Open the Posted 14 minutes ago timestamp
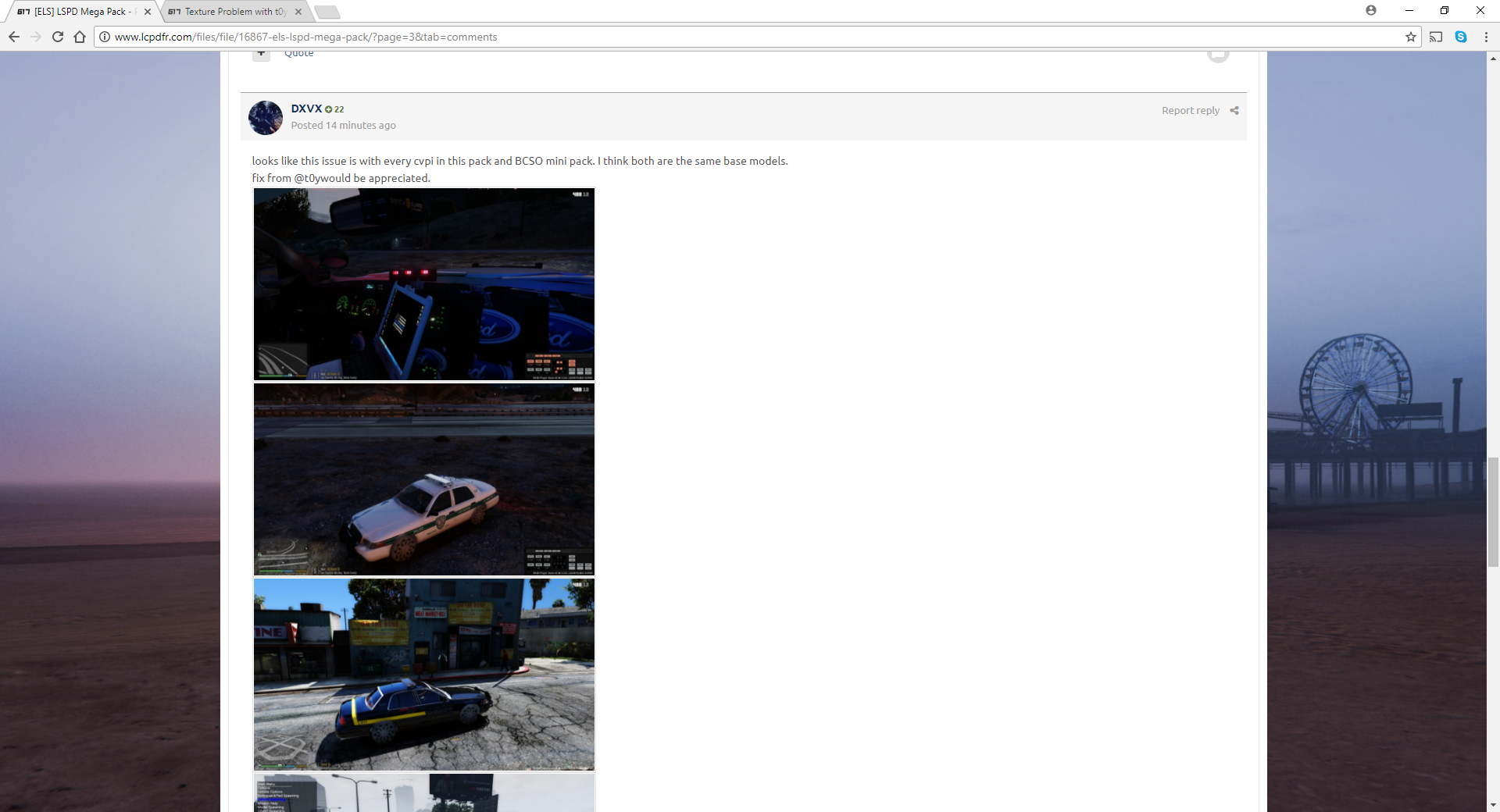The image size is (1500, 812). (344, 126)
